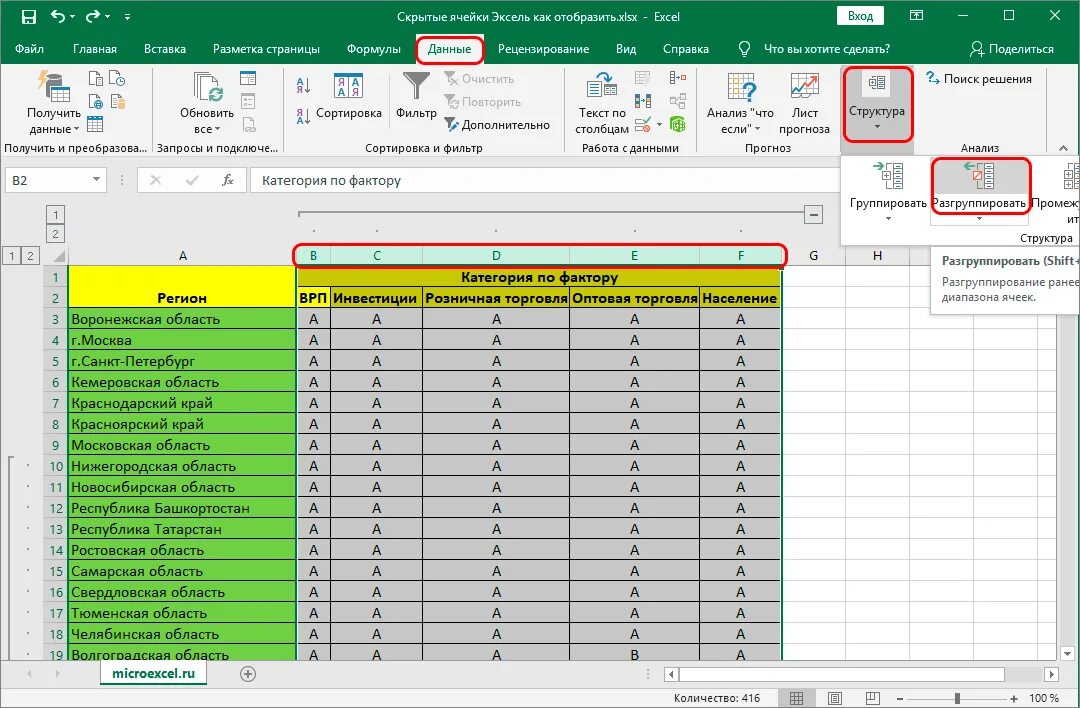The width and height of the screenshot is (1080, 708).
Task: Switch to the Вставка tab
Action: coord(165,49)
